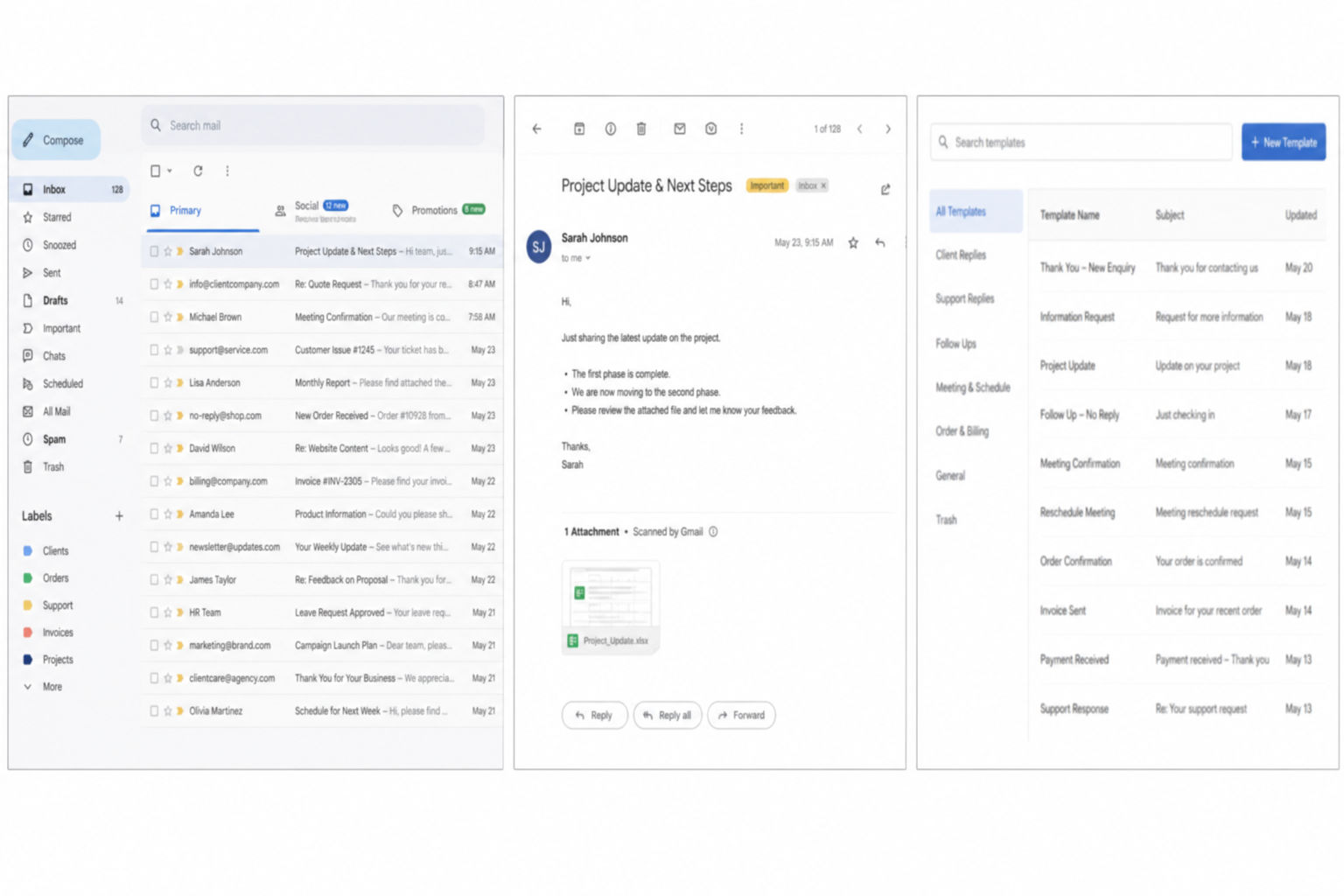Open more options above mail list
This screenshot has width=1344, height=896.
point(227,171)
